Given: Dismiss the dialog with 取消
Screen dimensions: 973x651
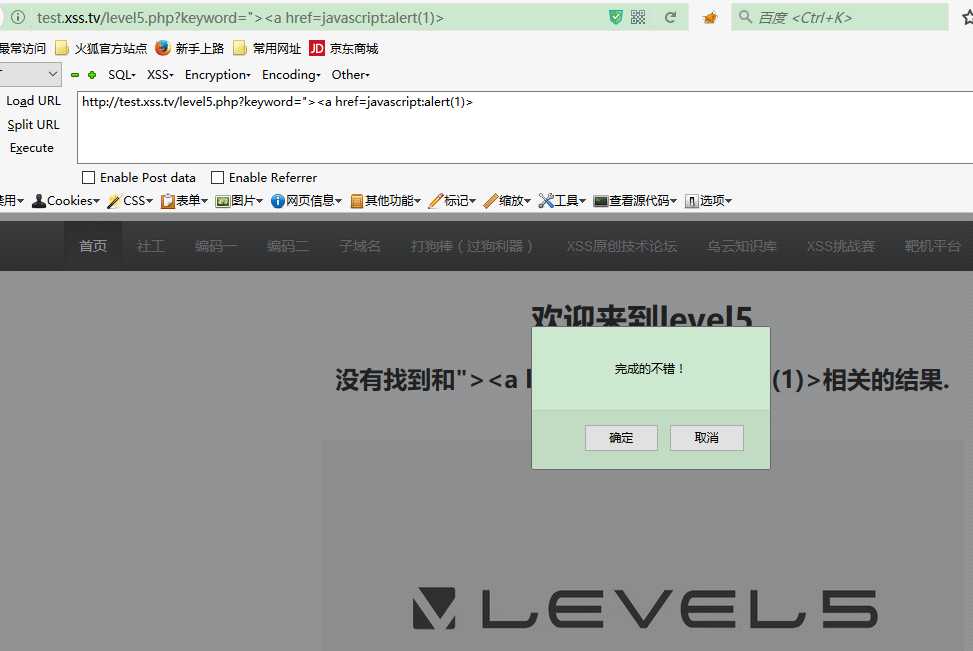Looking at the screenshot, I should click(x=707, y=438).
